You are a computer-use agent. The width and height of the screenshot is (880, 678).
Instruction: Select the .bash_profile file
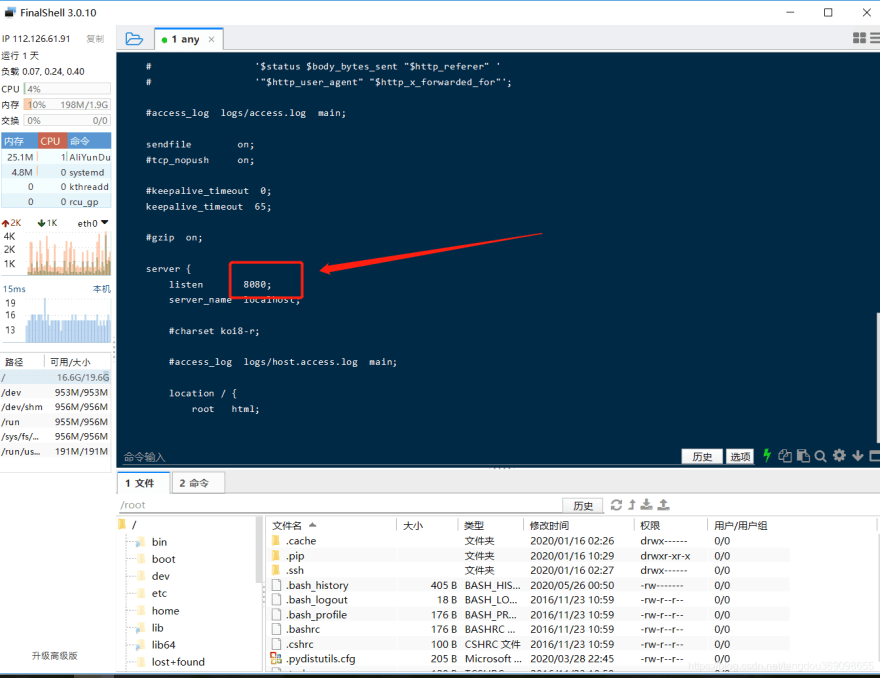[x=528, y=615]
